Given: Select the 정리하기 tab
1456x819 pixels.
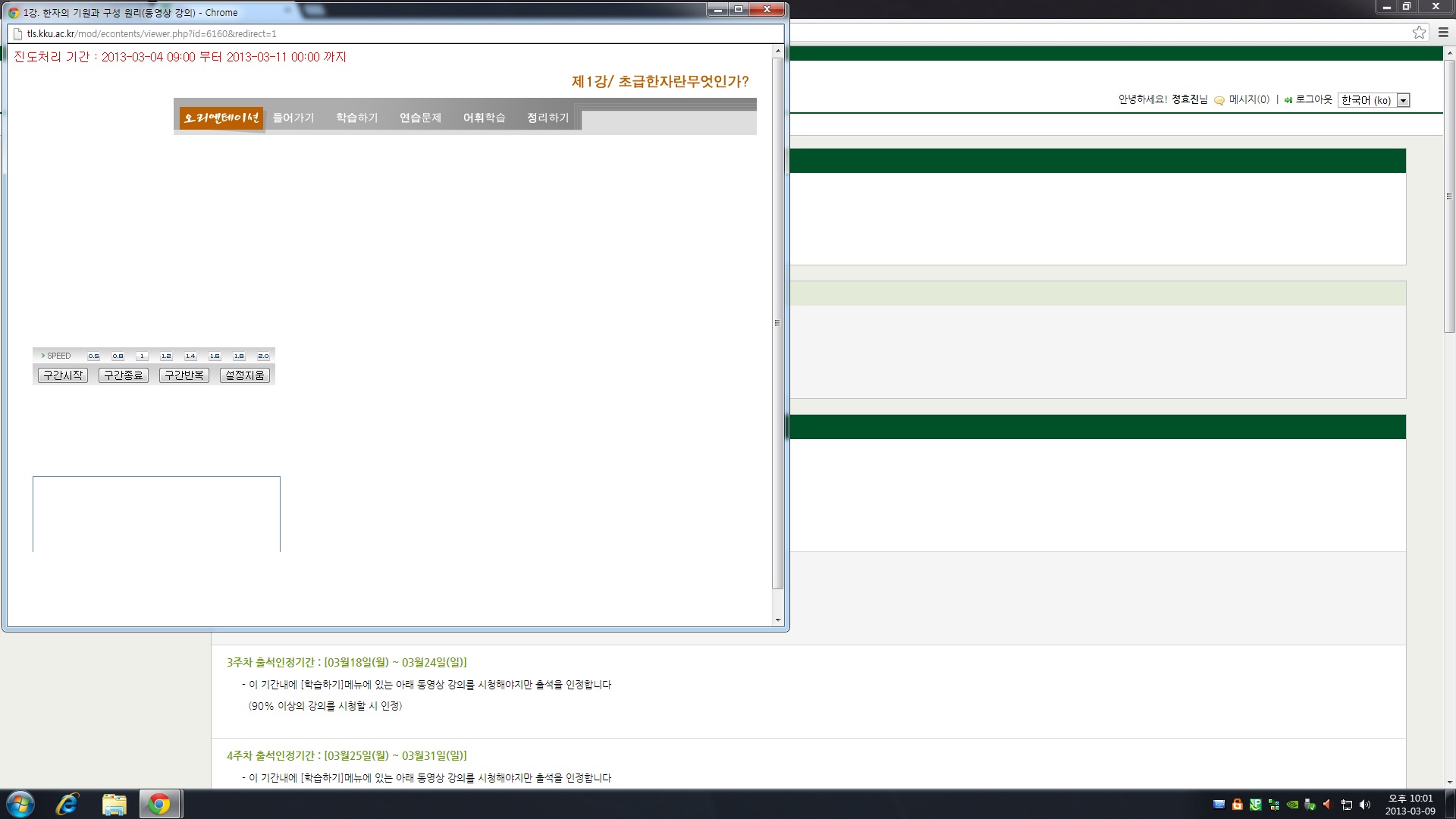Looking at the screenshot, I should [548, 118].
